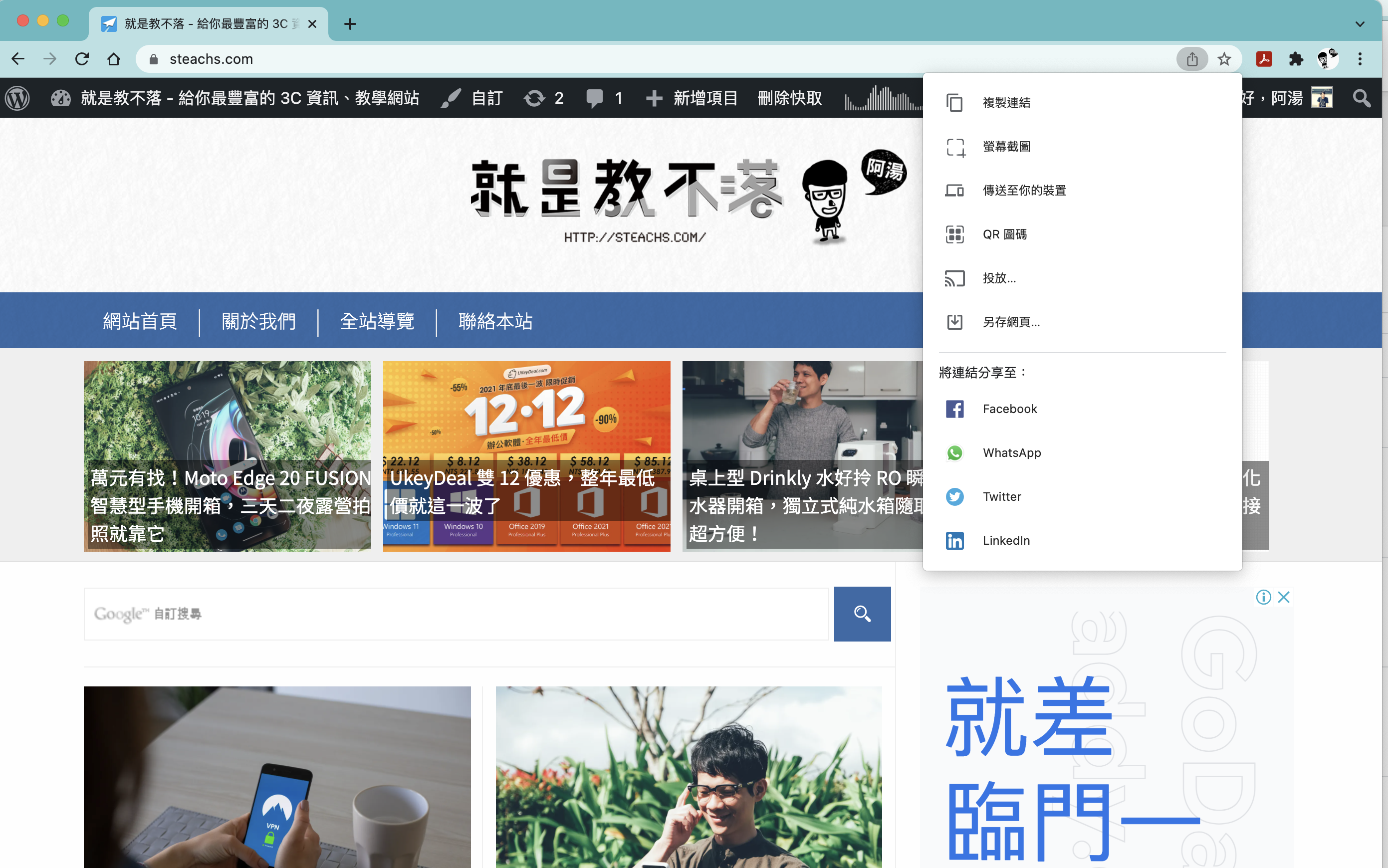The image size is (1388, 868).
Task: Bookmark this page with the star icon
Action: [x=1224, y=58]
